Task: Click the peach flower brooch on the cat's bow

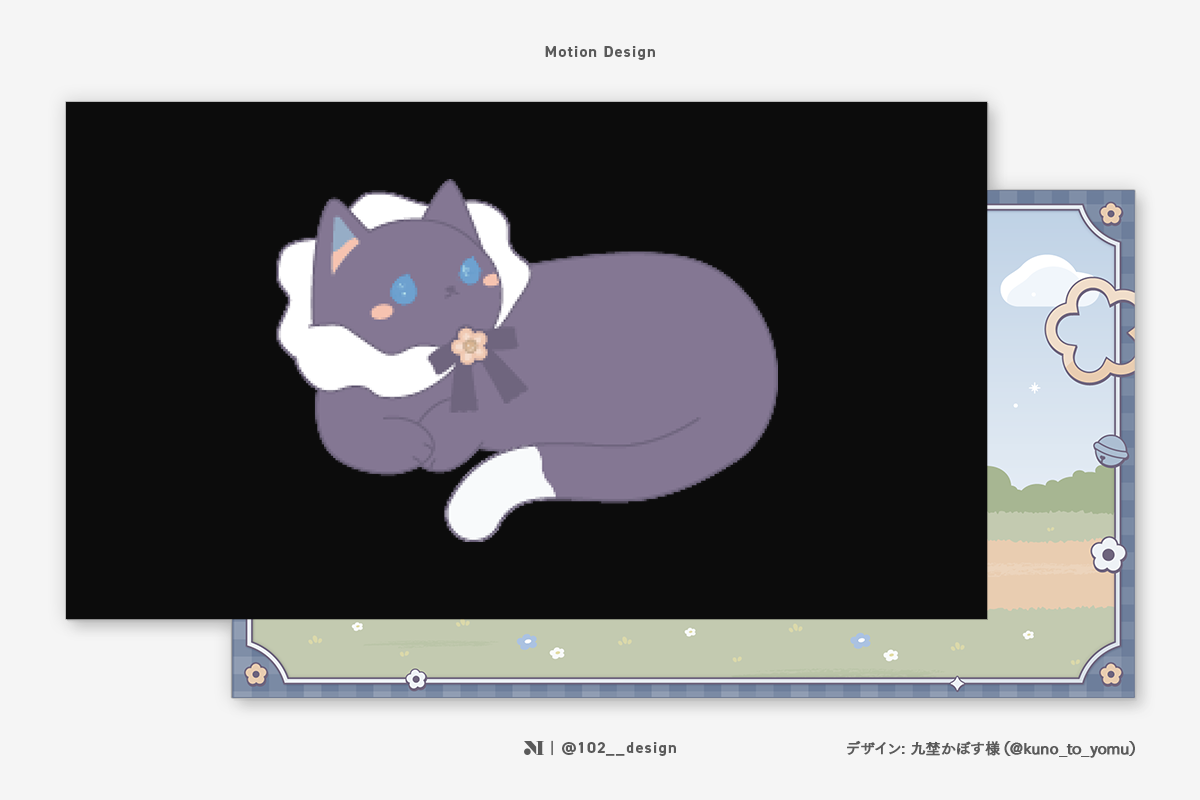Action: [x=469, y=345]
